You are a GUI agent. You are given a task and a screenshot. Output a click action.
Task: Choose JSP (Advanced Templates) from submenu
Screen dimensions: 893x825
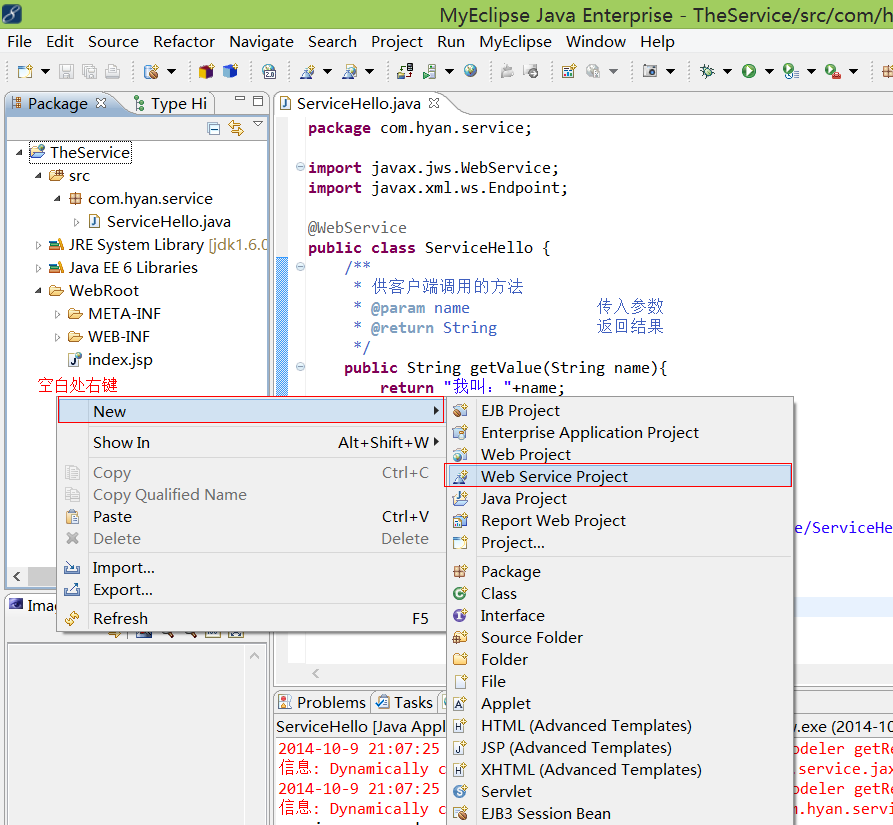[620, 748]
